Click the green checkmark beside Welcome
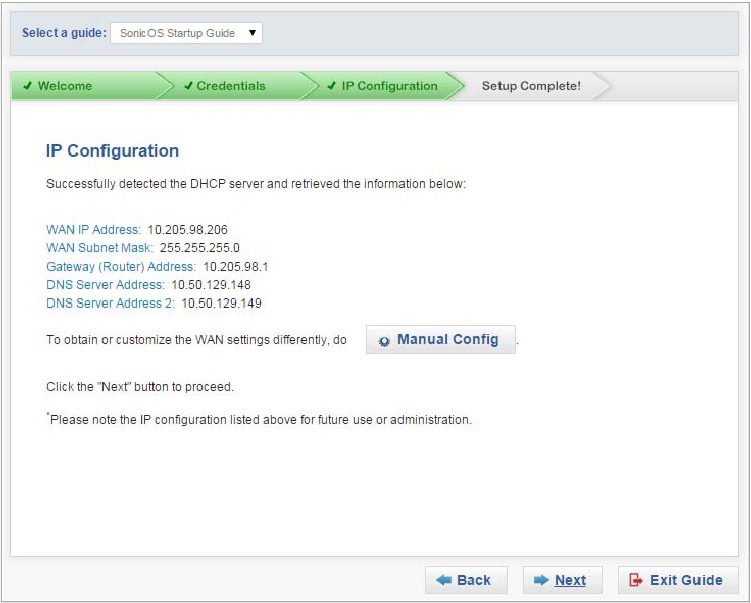Screen dimensions: 751x603 point(28,86)
